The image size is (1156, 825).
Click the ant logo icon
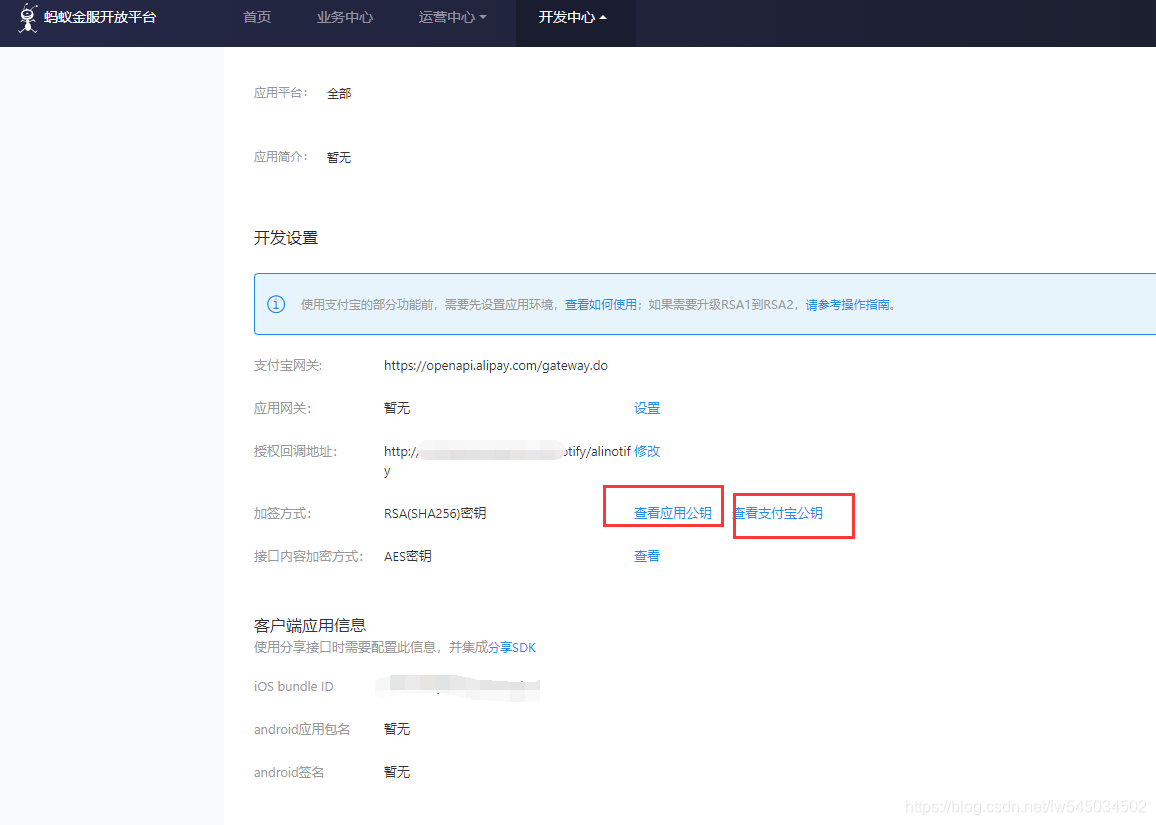tap(28, 18)
